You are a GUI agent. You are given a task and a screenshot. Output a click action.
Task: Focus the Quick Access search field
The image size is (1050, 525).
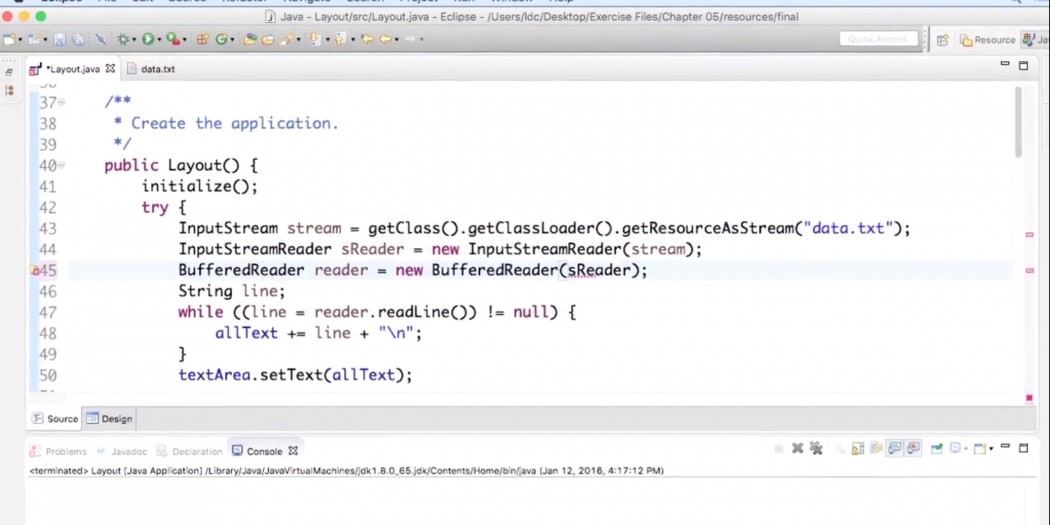click(878, 40)
